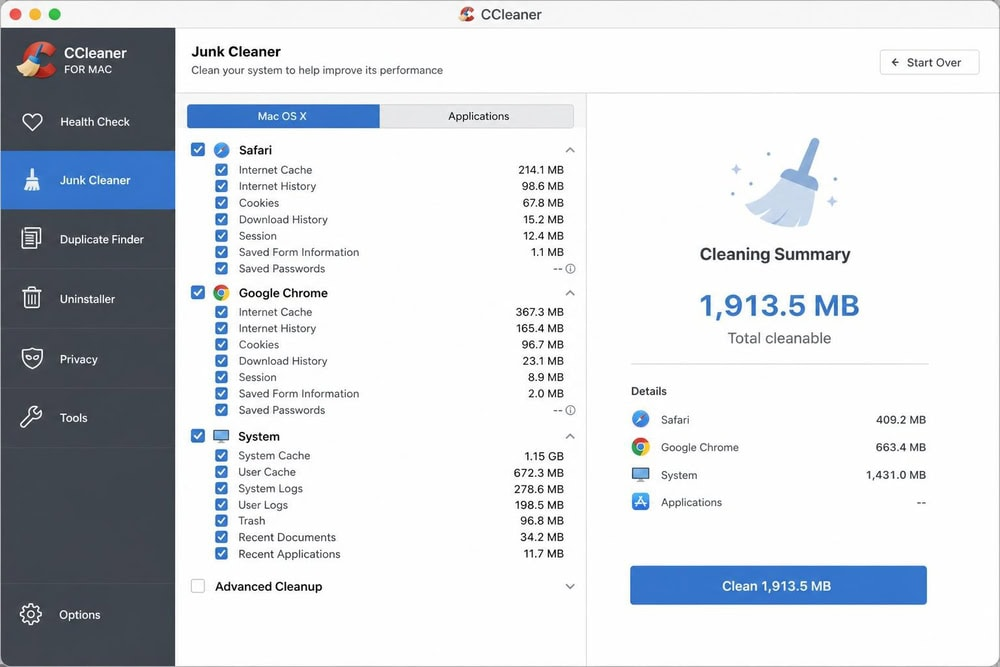Screen dimensions: 1000x667
Task: Click the Applications App Store icon in Details
Action: click(640, 502)
